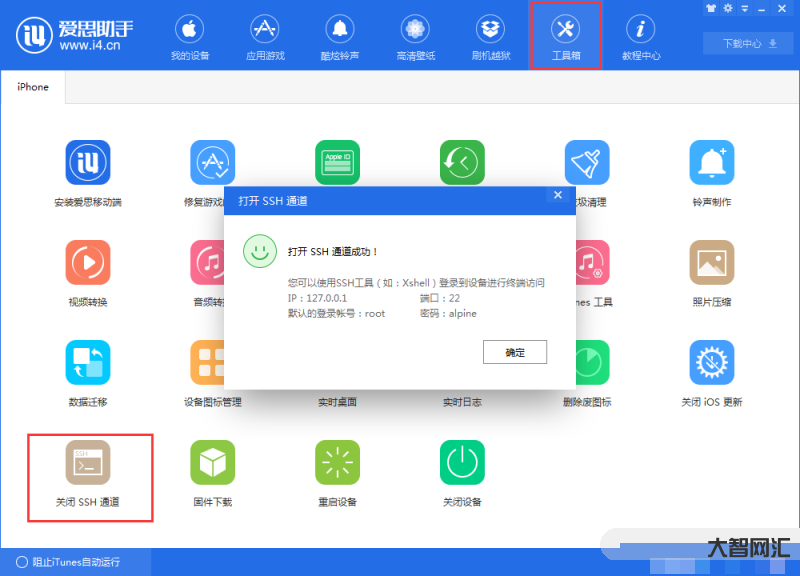This screenshot has width=800, height=576.
Task: Open 视频转换 video converter
Action: (88, 273)
